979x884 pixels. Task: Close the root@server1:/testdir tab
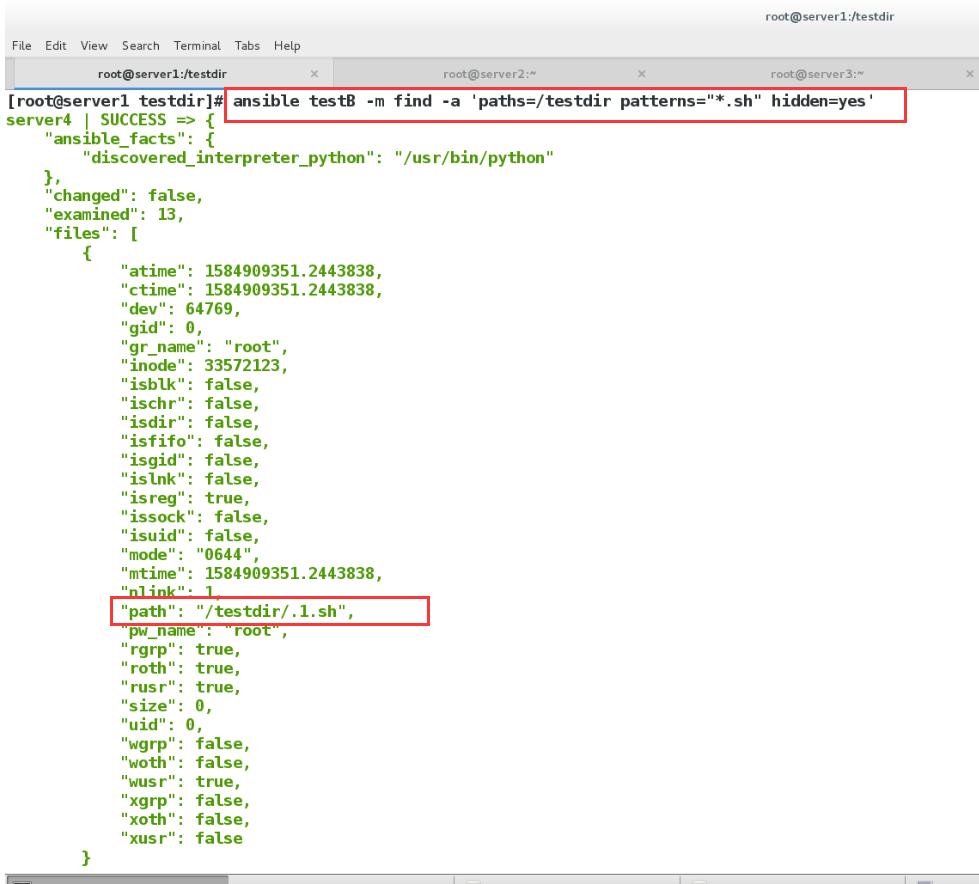click(x=315, y=74)
